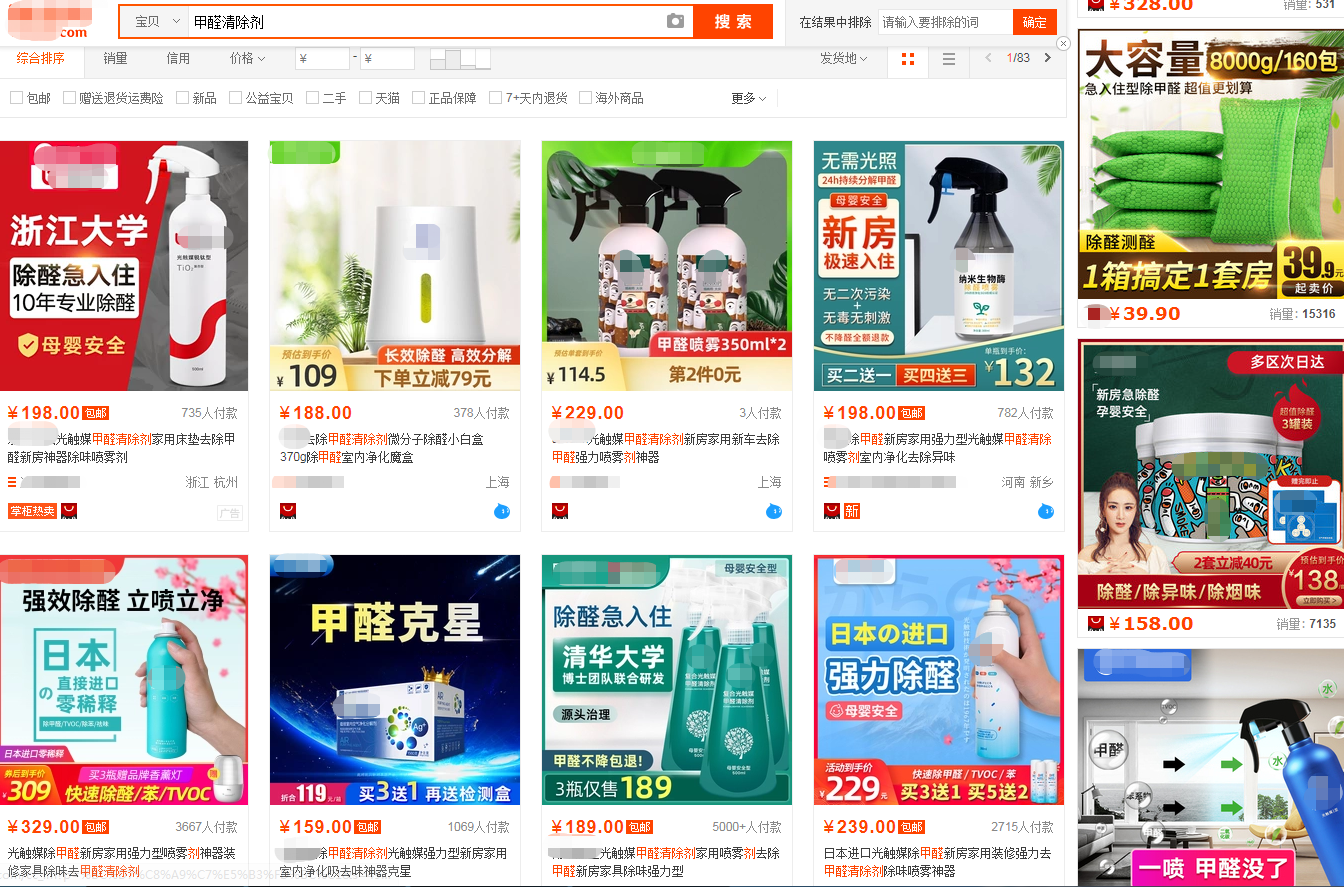Viewport: 1344px width, 887px height.
Task: Enable the 包邮 free shipping checkbox
Action: point(17,98)
